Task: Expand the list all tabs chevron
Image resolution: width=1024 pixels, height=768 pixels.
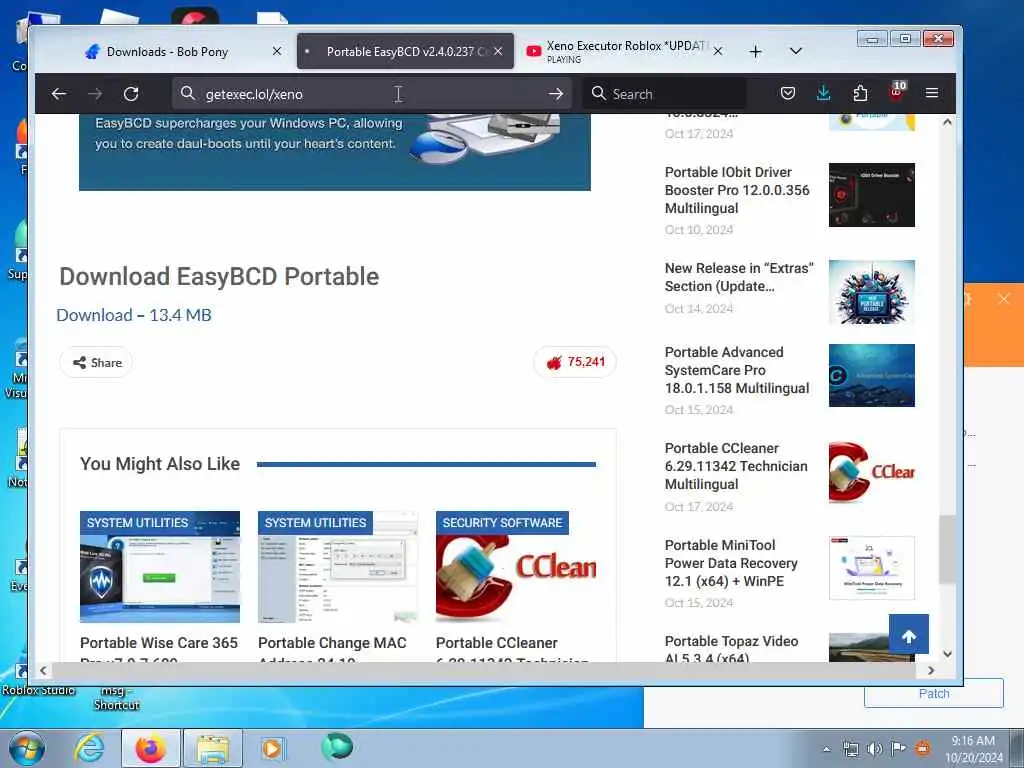Action: click(x=795, y=51)
